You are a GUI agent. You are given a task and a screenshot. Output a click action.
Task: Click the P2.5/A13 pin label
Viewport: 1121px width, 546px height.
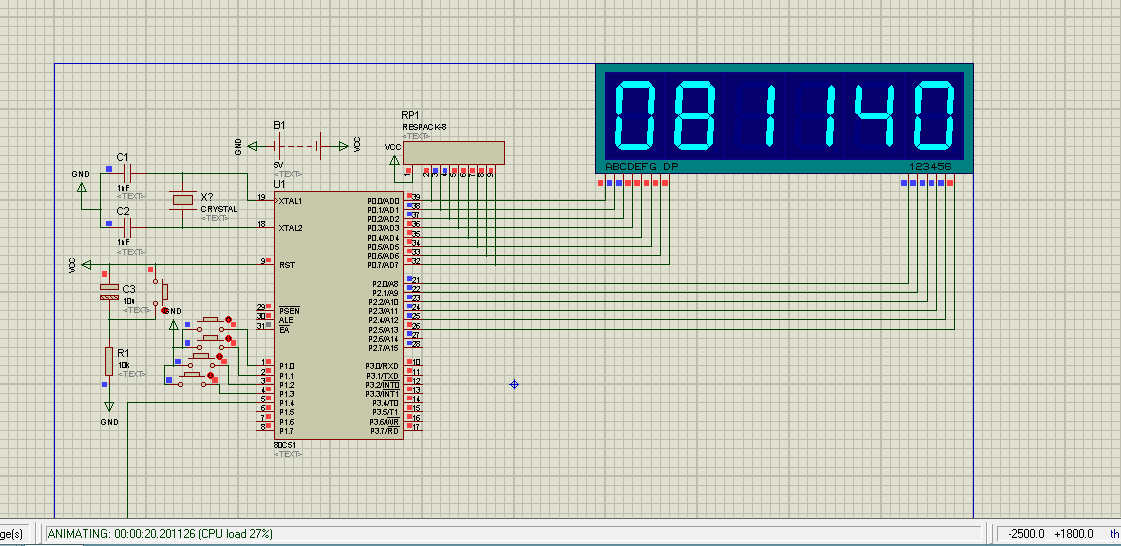tap(383, 330)
